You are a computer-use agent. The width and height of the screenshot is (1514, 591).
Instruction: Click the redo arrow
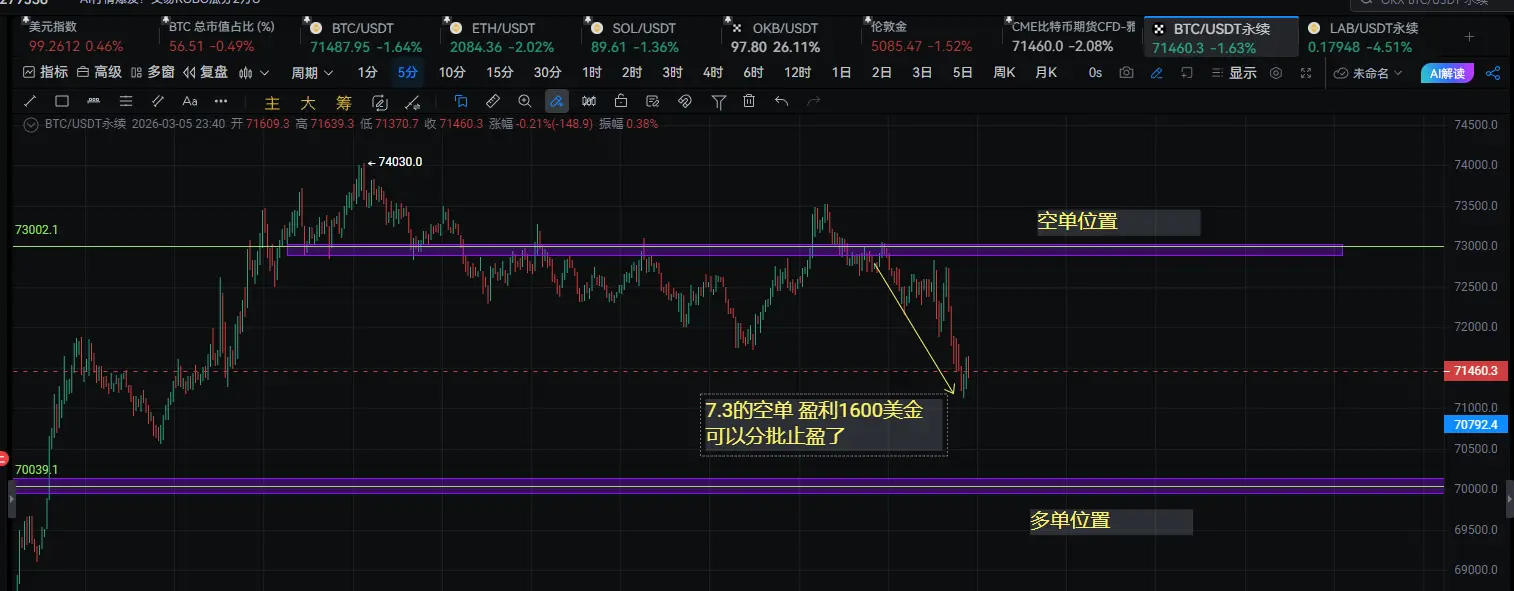814,101
